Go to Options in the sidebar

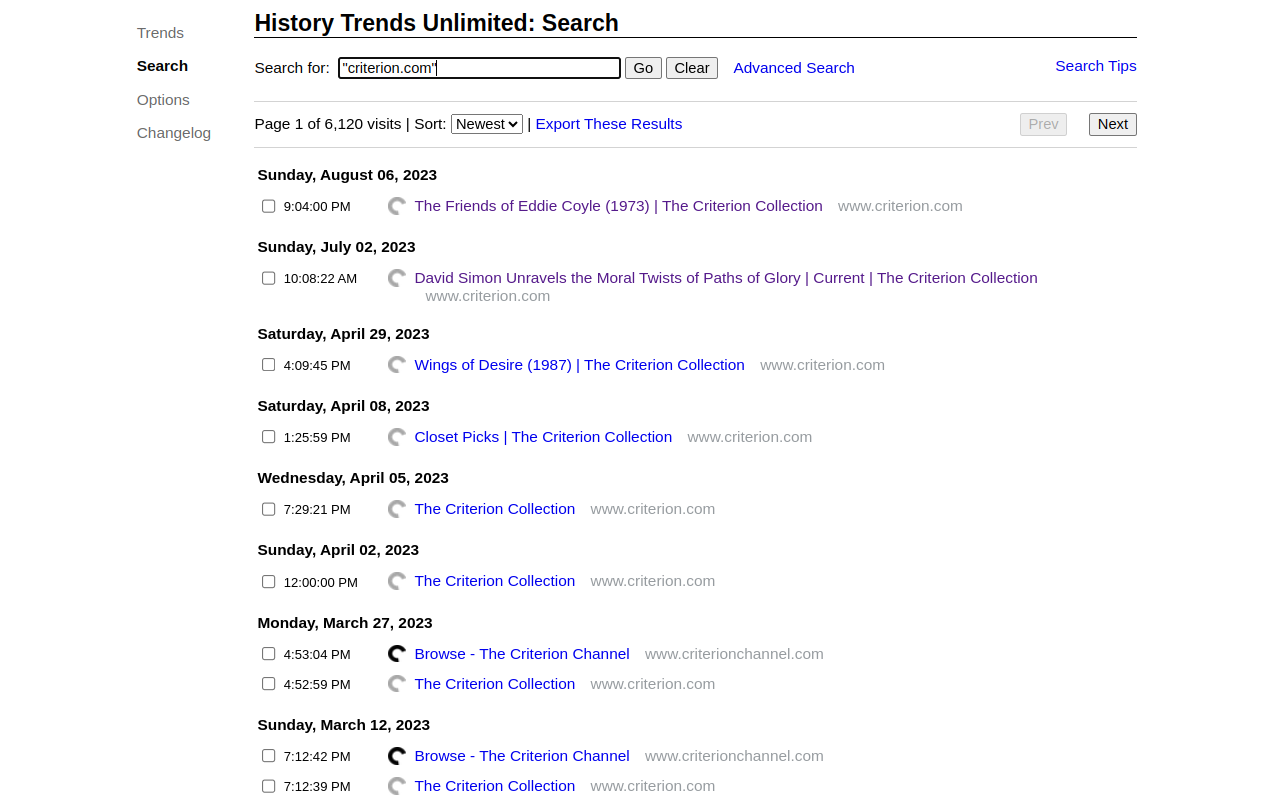163,100
